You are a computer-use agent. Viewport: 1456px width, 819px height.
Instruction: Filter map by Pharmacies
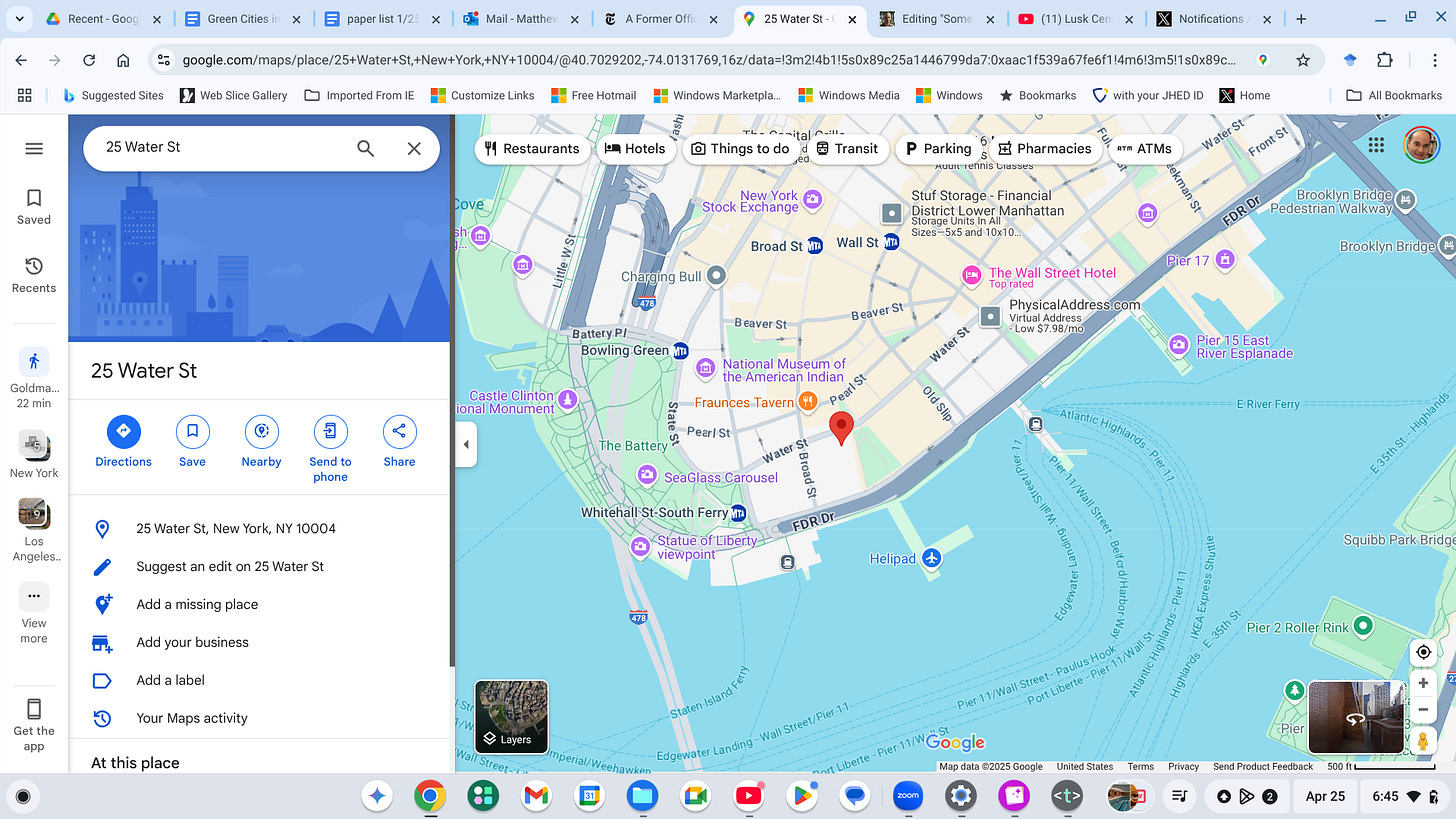(1044, 148)
